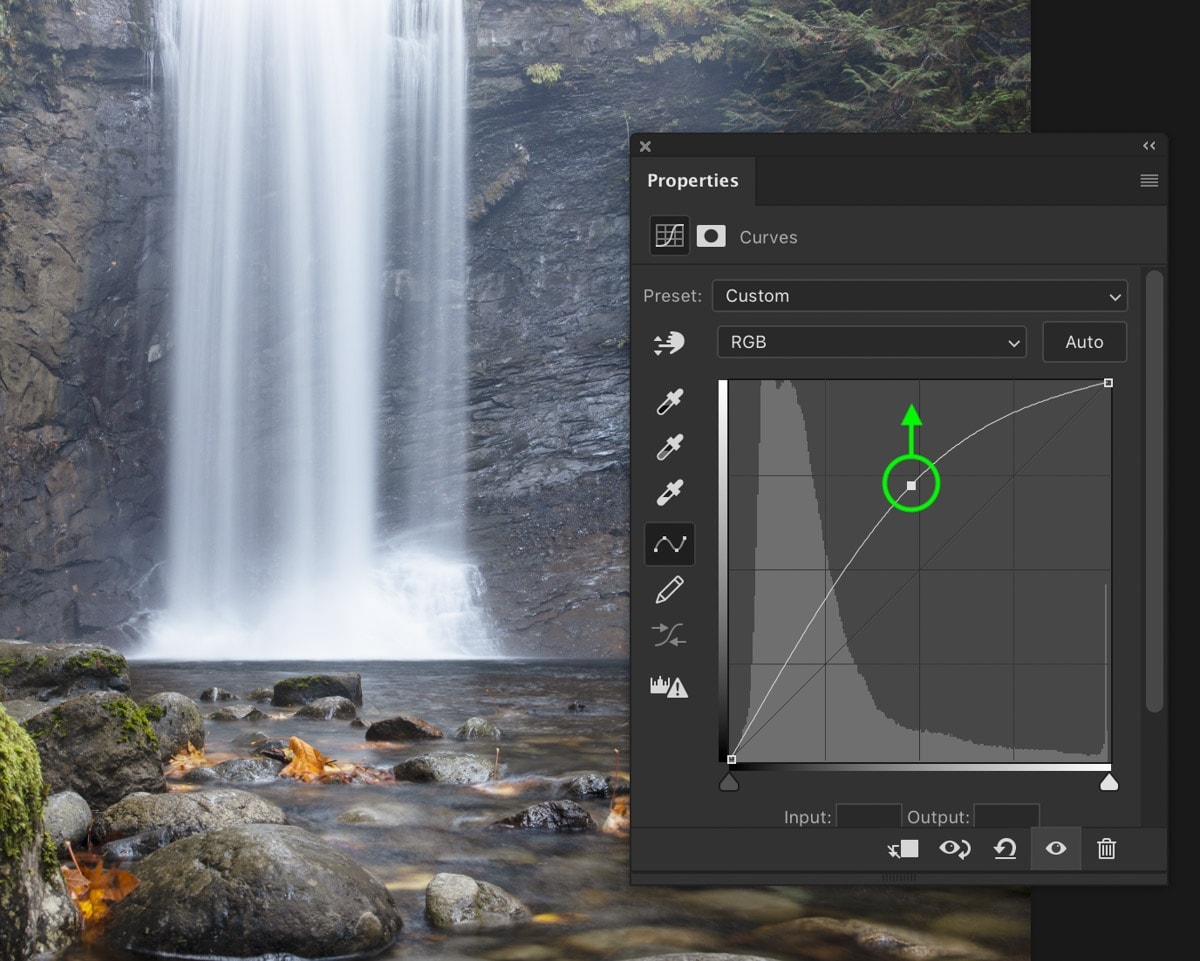Click the histogram recalculate warning icon
The image size is (1200, 961).
pyautogui.click(x=669, y=687)
